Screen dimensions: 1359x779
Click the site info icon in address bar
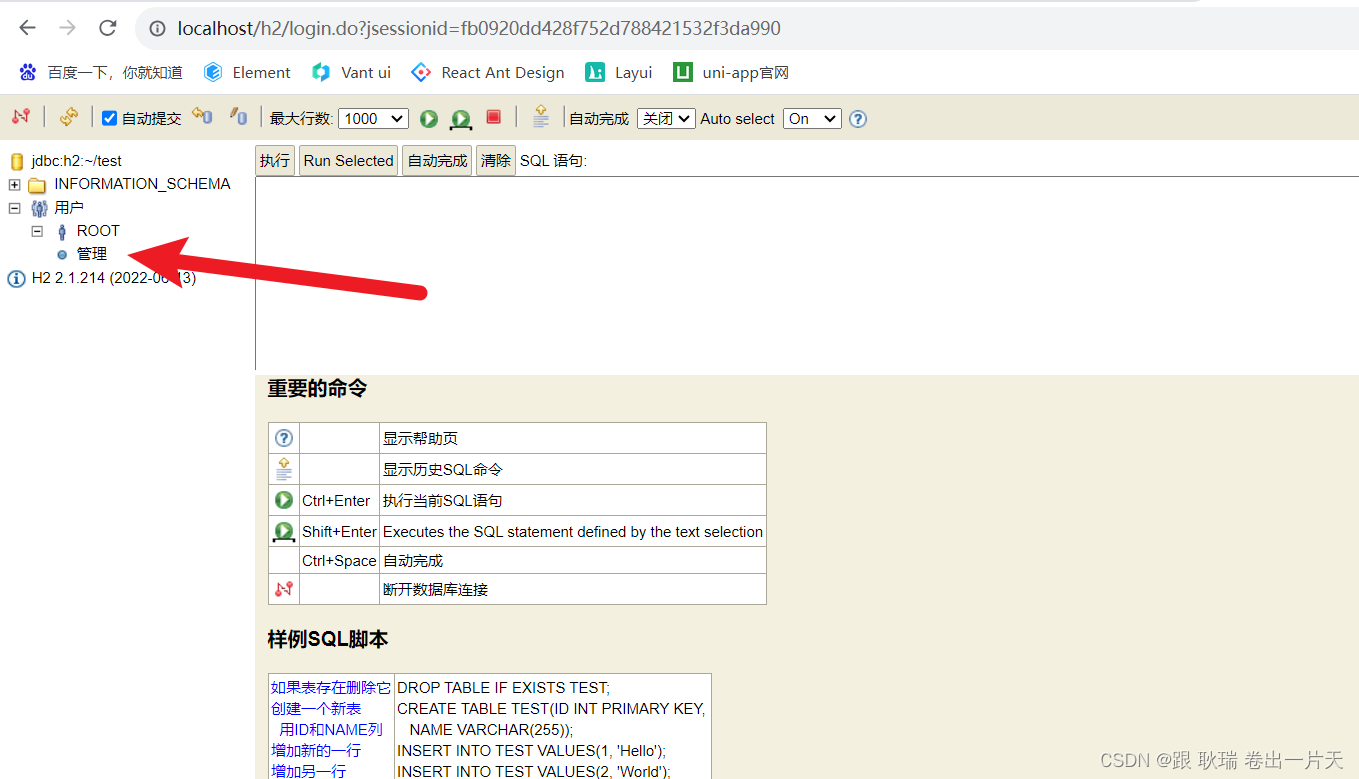[x=157, y=29]
